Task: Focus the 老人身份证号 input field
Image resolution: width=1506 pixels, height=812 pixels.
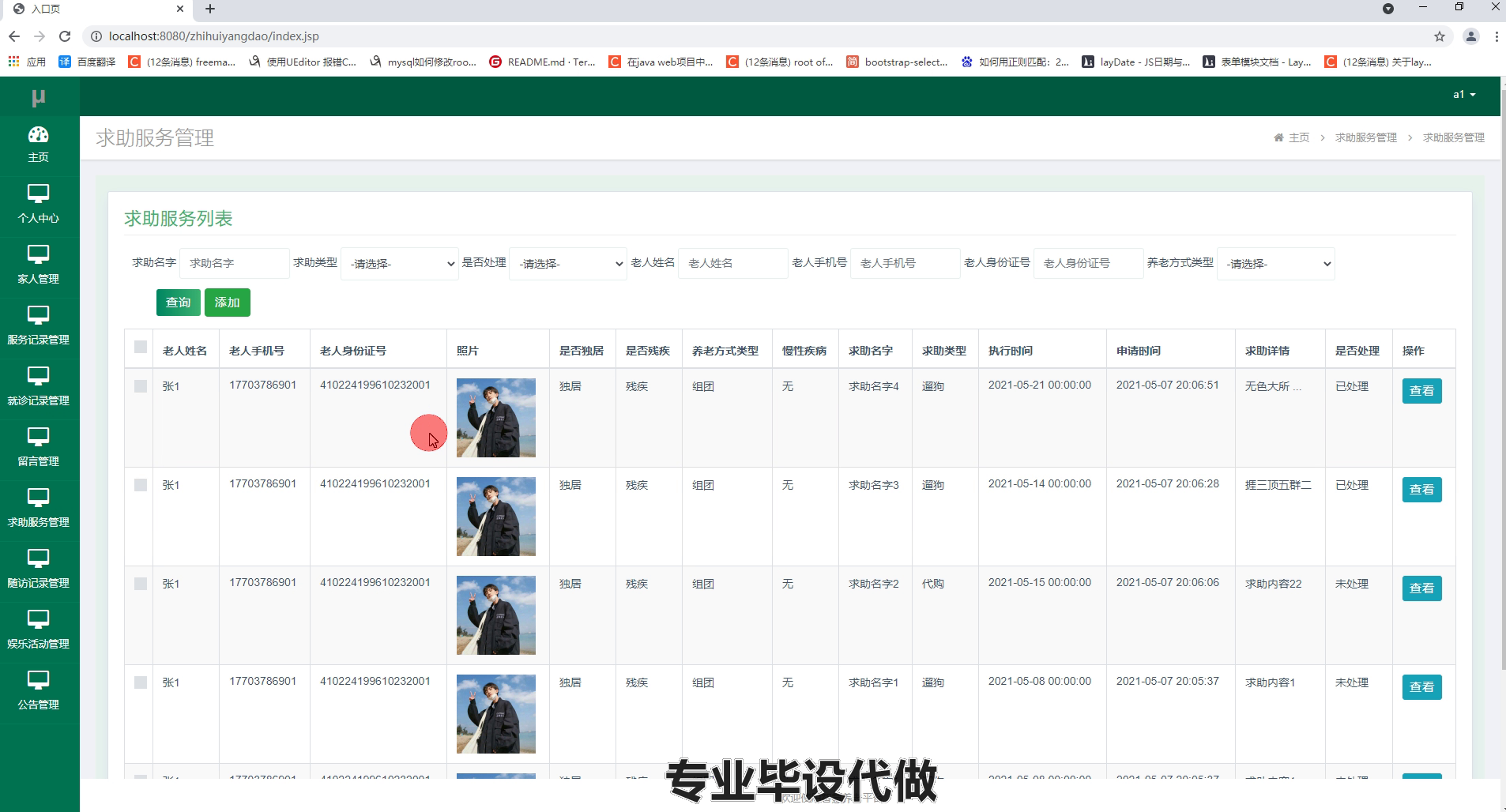Action: [1089, 263]
